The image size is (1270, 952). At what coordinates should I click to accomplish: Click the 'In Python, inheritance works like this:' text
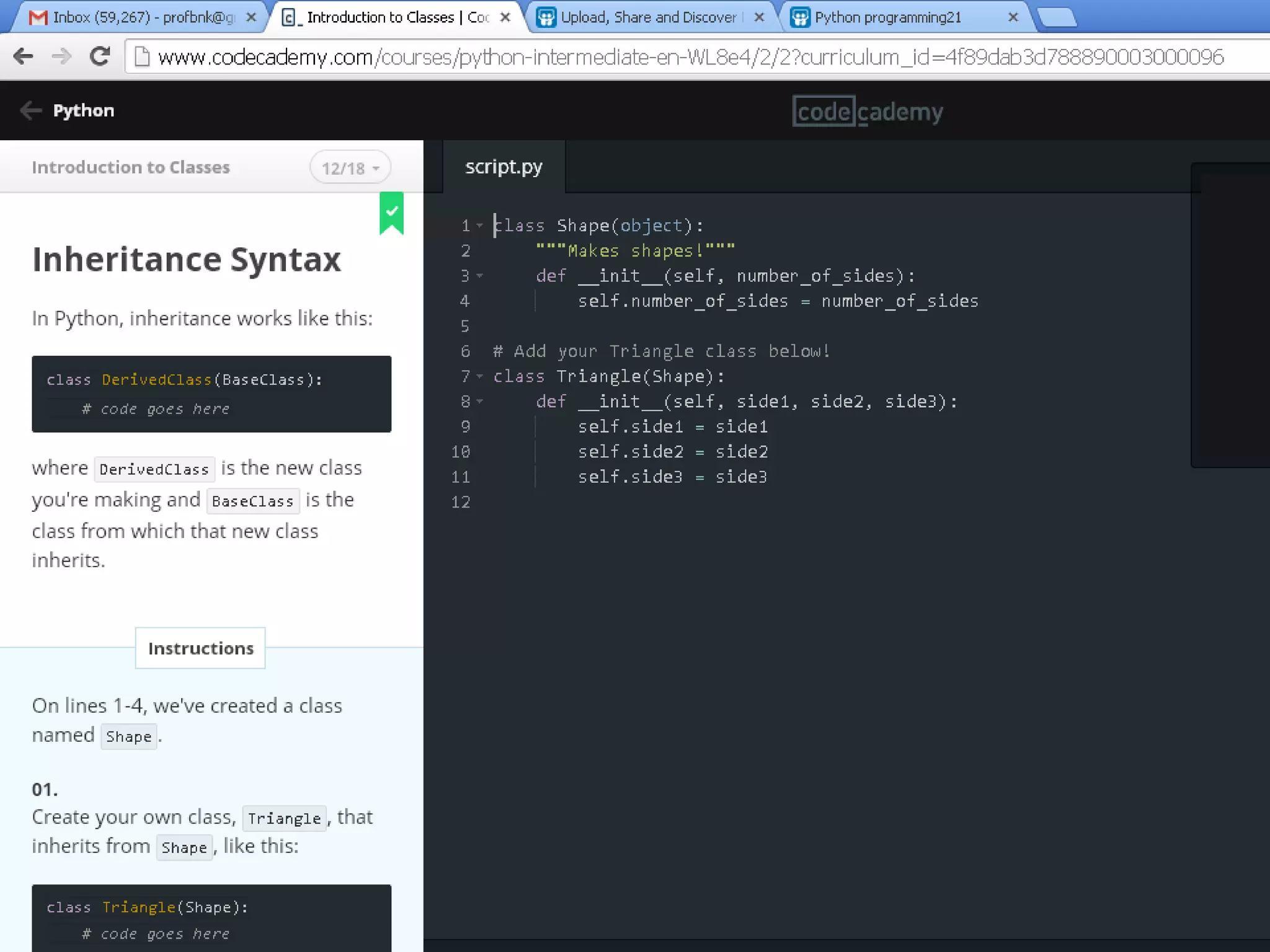[x=202, y=319]
